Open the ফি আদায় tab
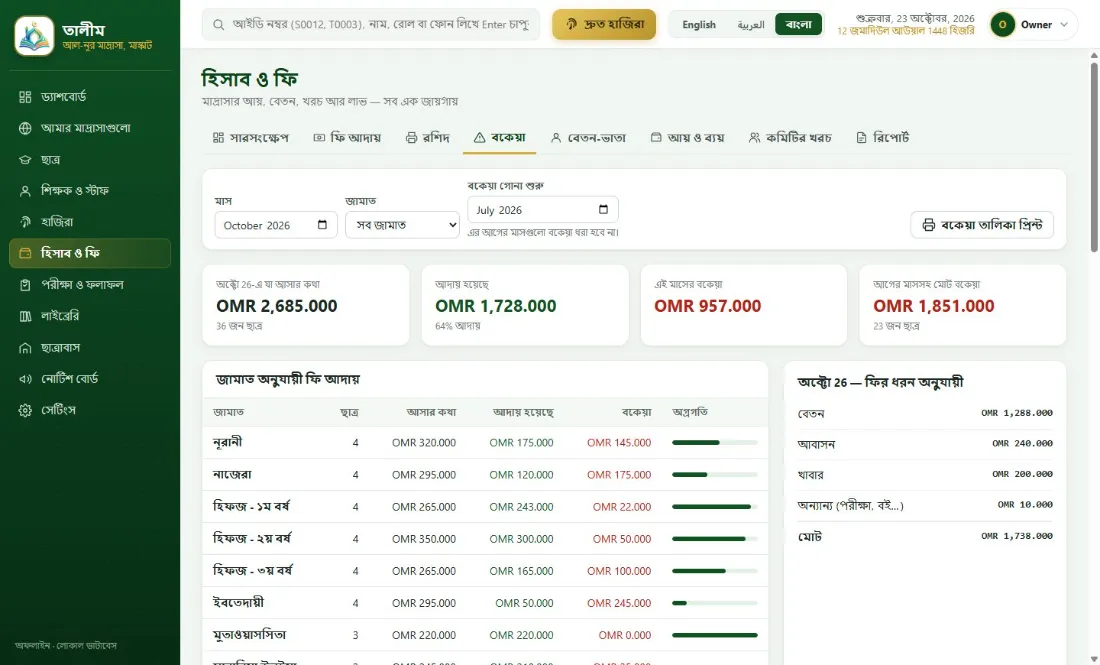The width and height of the screenshot is (1100, 665). 347,137
